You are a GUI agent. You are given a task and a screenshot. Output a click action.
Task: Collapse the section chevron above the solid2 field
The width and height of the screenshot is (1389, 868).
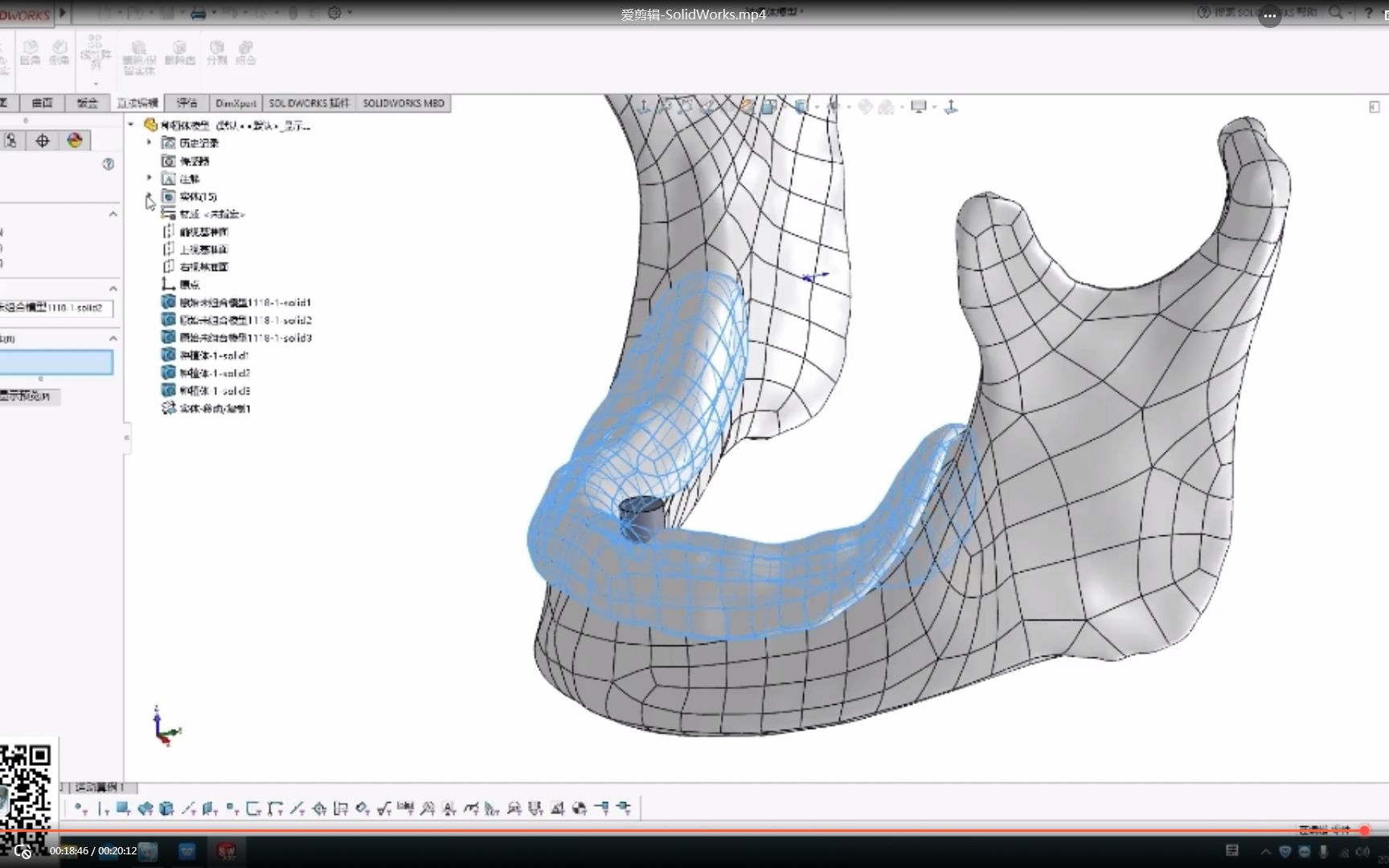point(113,288)
